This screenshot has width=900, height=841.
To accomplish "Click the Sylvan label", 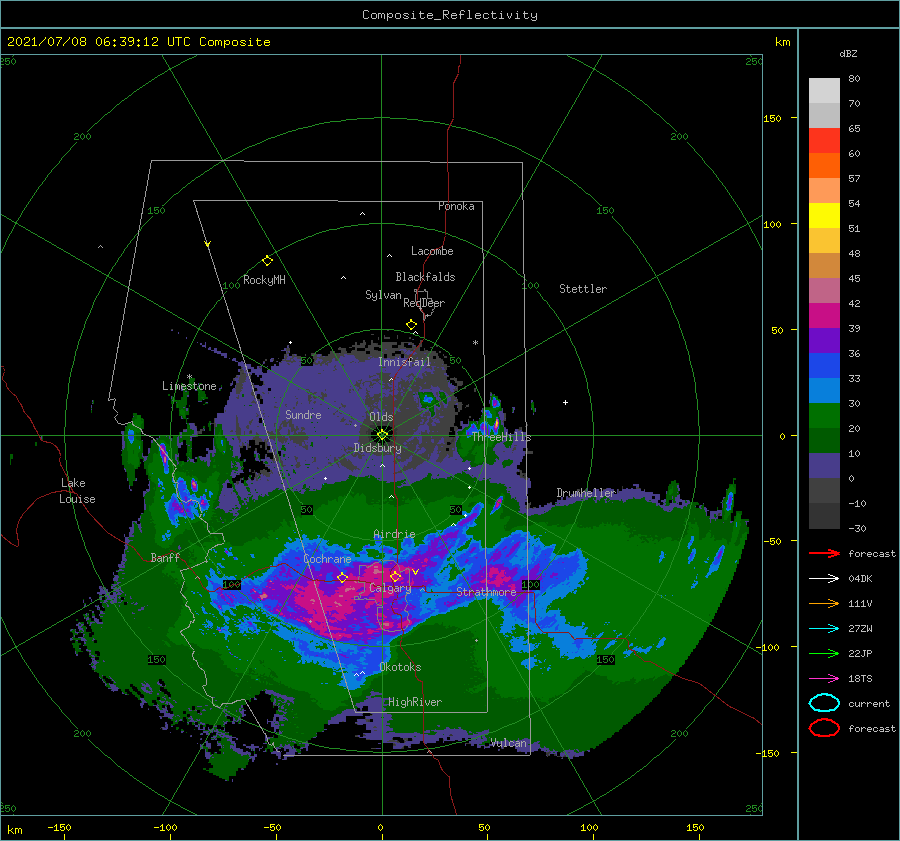I will tap(383, 295).
